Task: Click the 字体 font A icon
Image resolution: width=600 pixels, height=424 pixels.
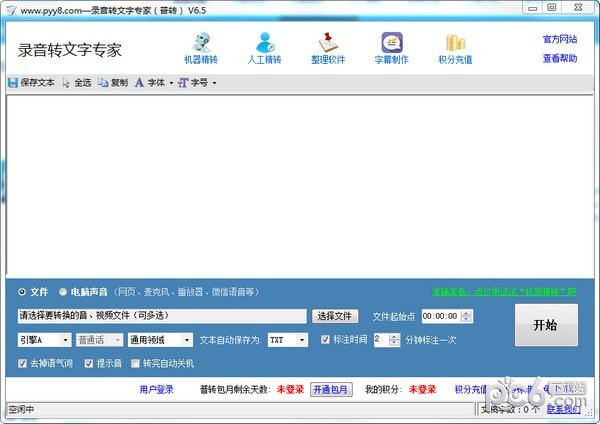Action: click(140, 83)
